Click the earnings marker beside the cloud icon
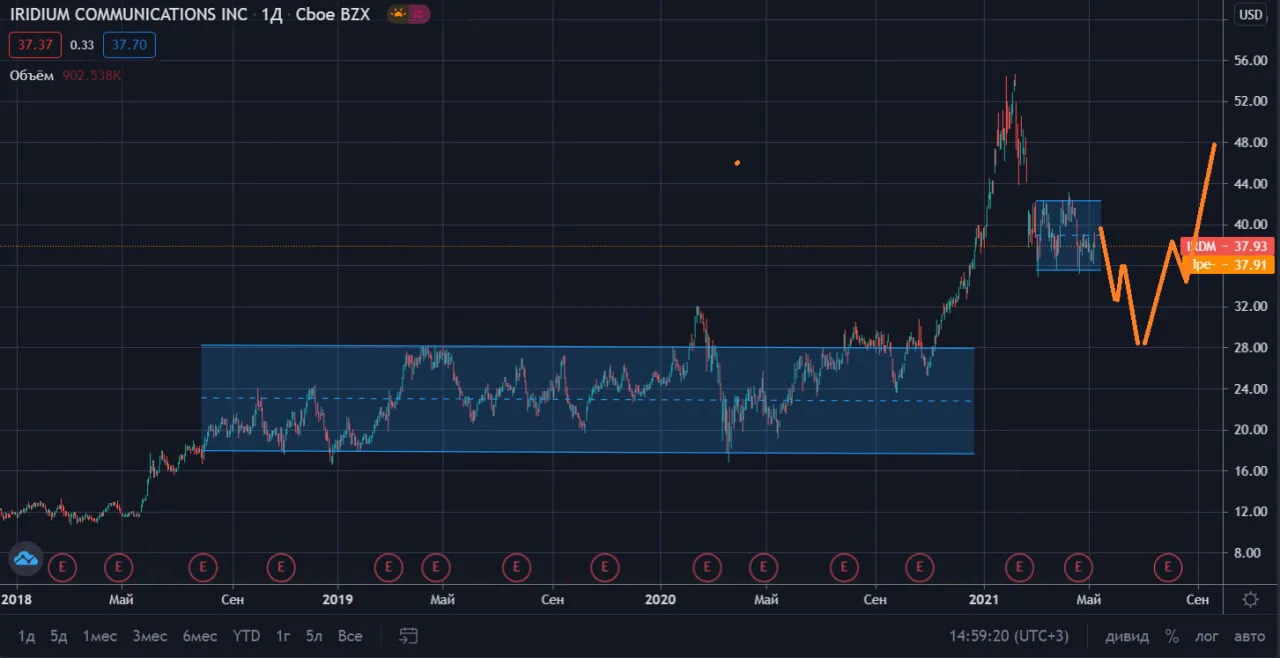 click(63, 567)
